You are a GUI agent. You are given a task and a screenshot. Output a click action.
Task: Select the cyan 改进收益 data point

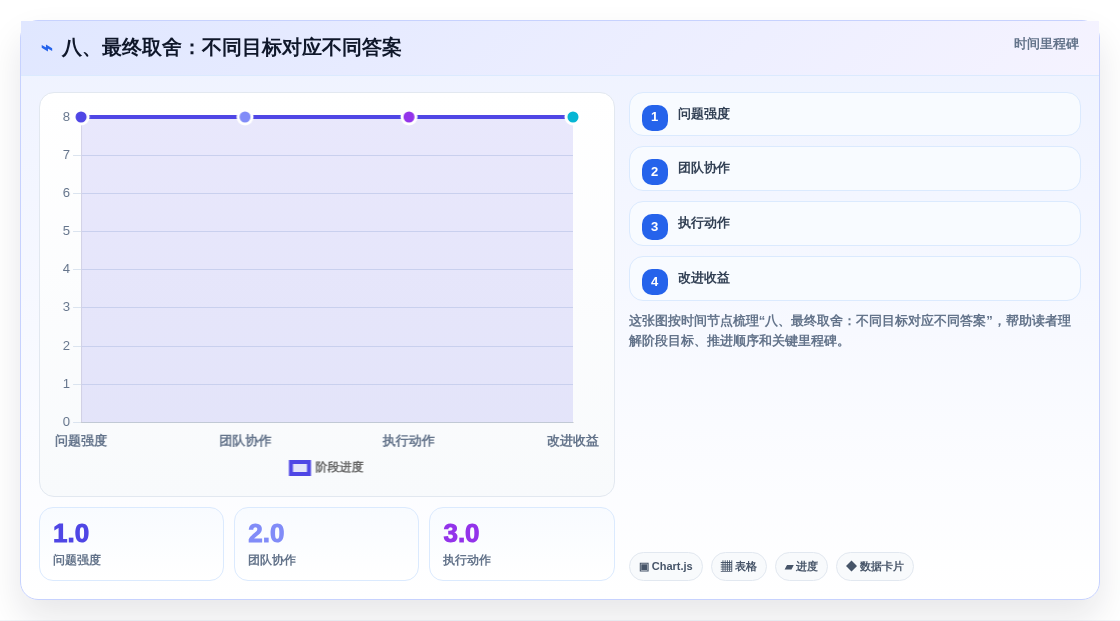tap(573, 117)
